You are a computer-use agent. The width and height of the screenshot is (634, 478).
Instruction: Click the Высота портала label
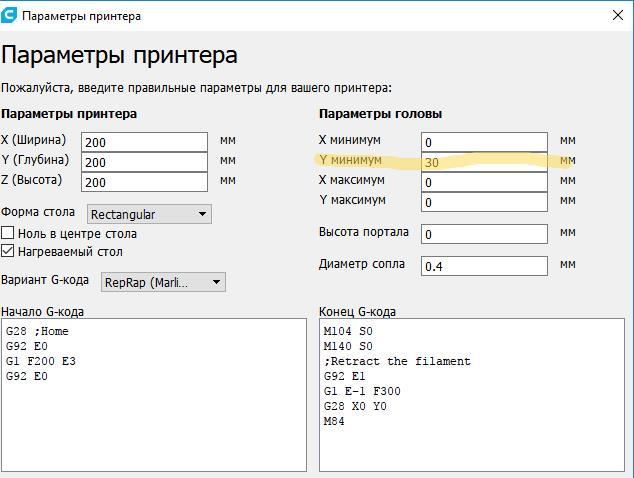click(363, 232)
